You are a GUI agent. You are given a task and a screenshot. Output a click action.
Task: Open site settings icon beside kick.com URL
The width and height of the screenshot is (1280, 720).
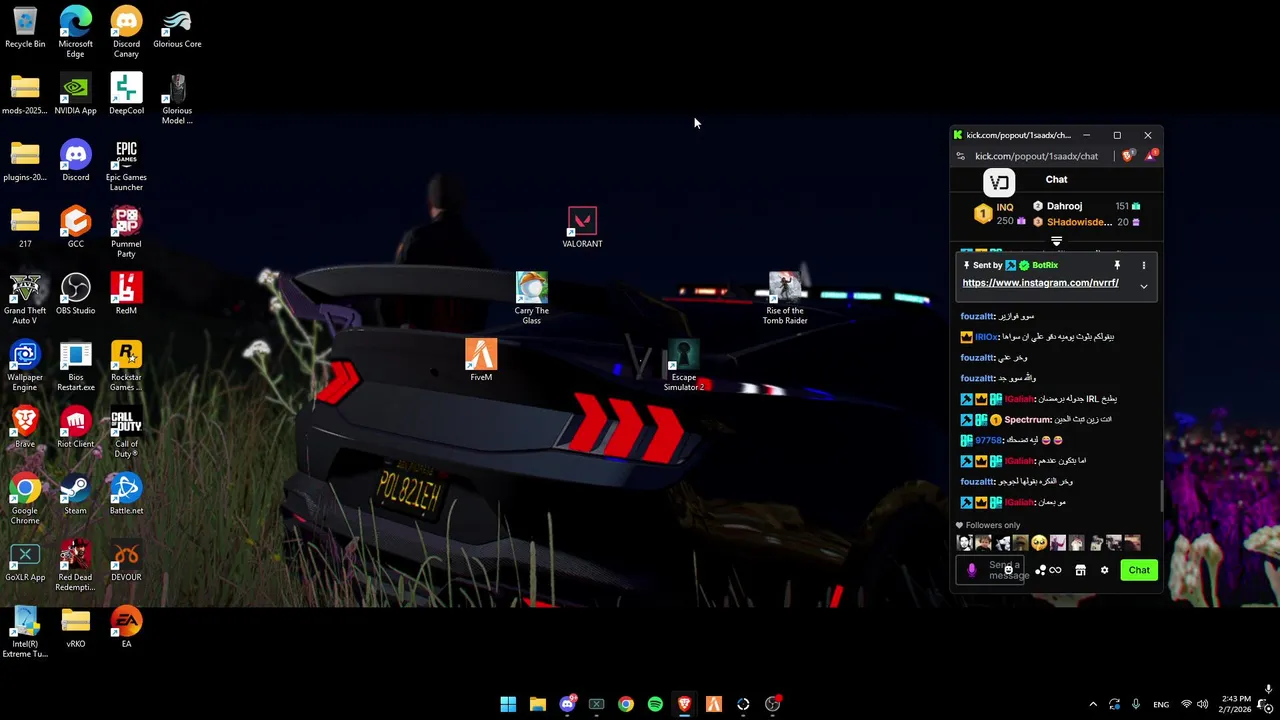tap(961, 156)
